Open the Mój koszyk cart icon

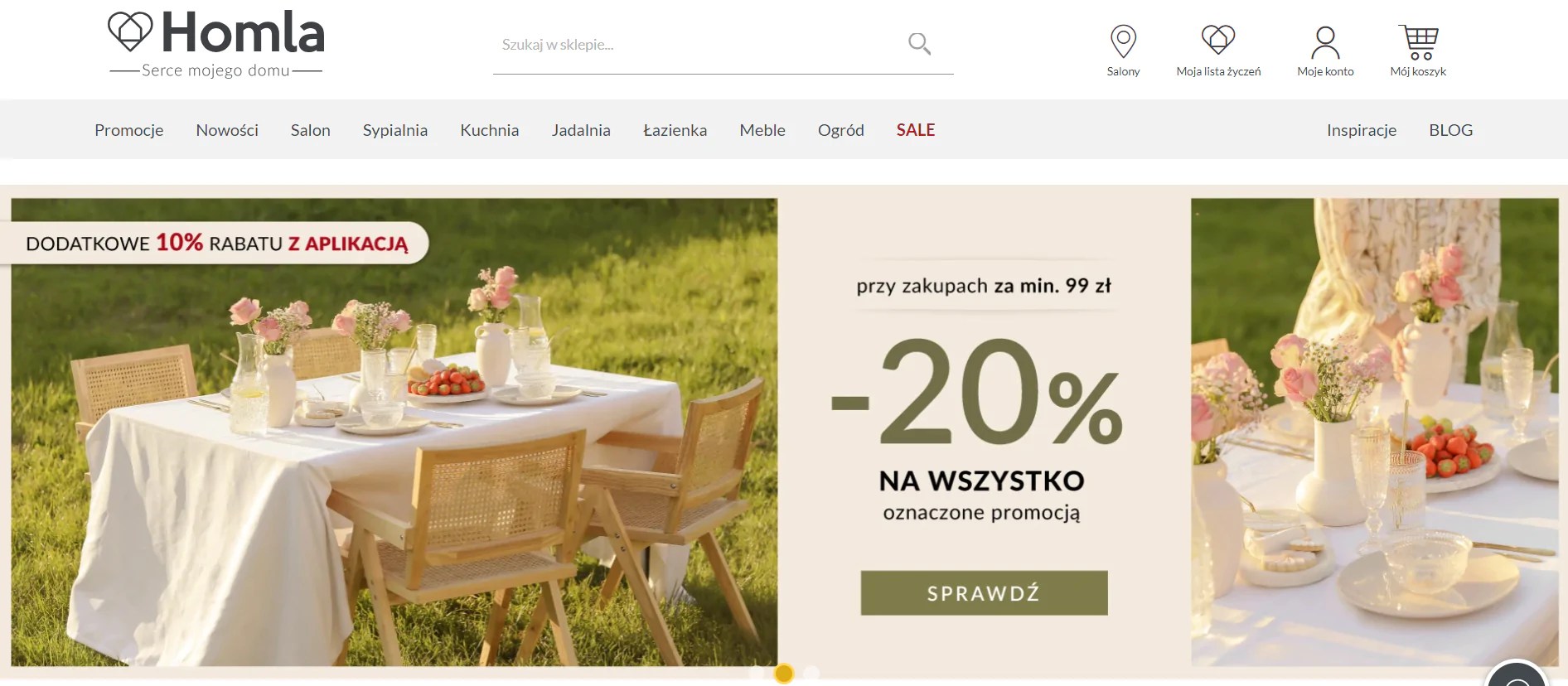click(x=1419, y=42)
